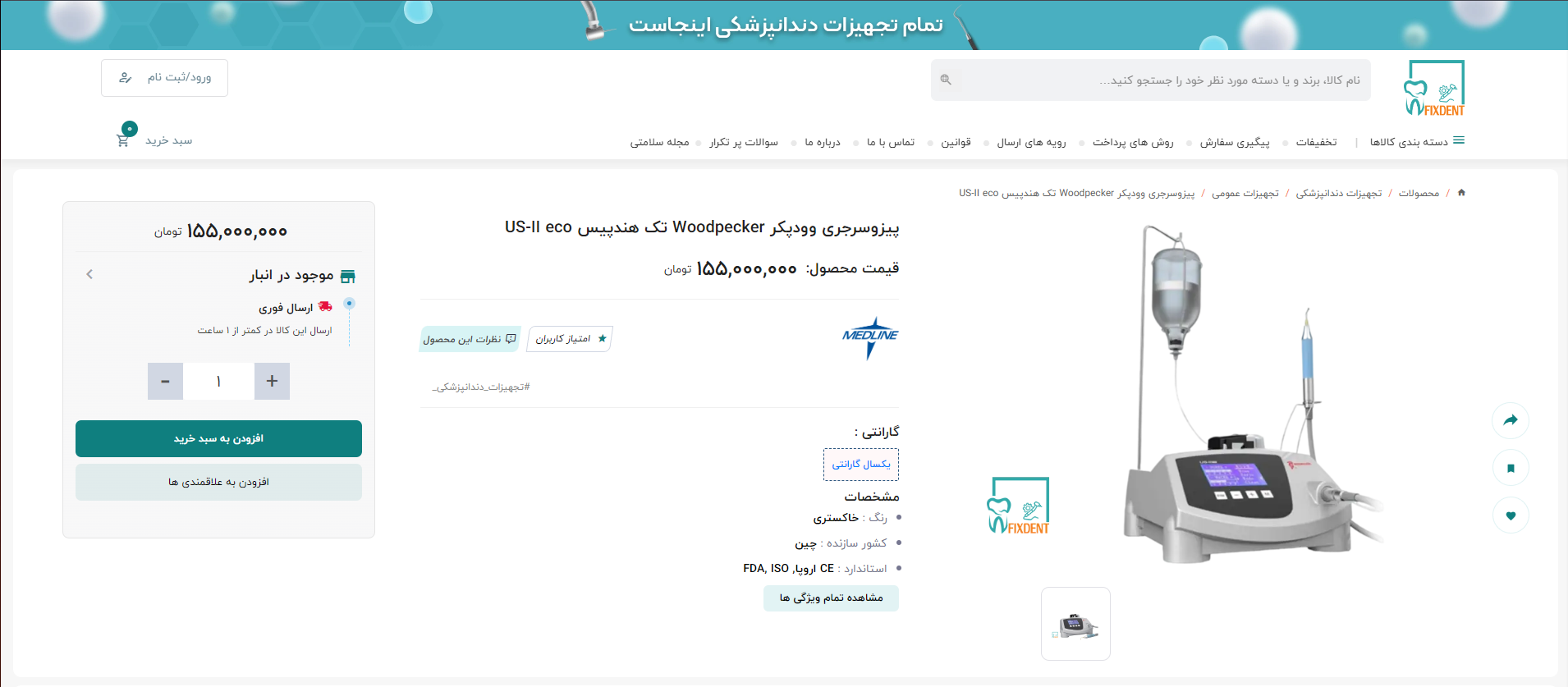Image resolution: width=1568 pixels, height=687 pixels.
Task: Click افزودن به سبد خرید button
Action: click(x=218, y=438)
